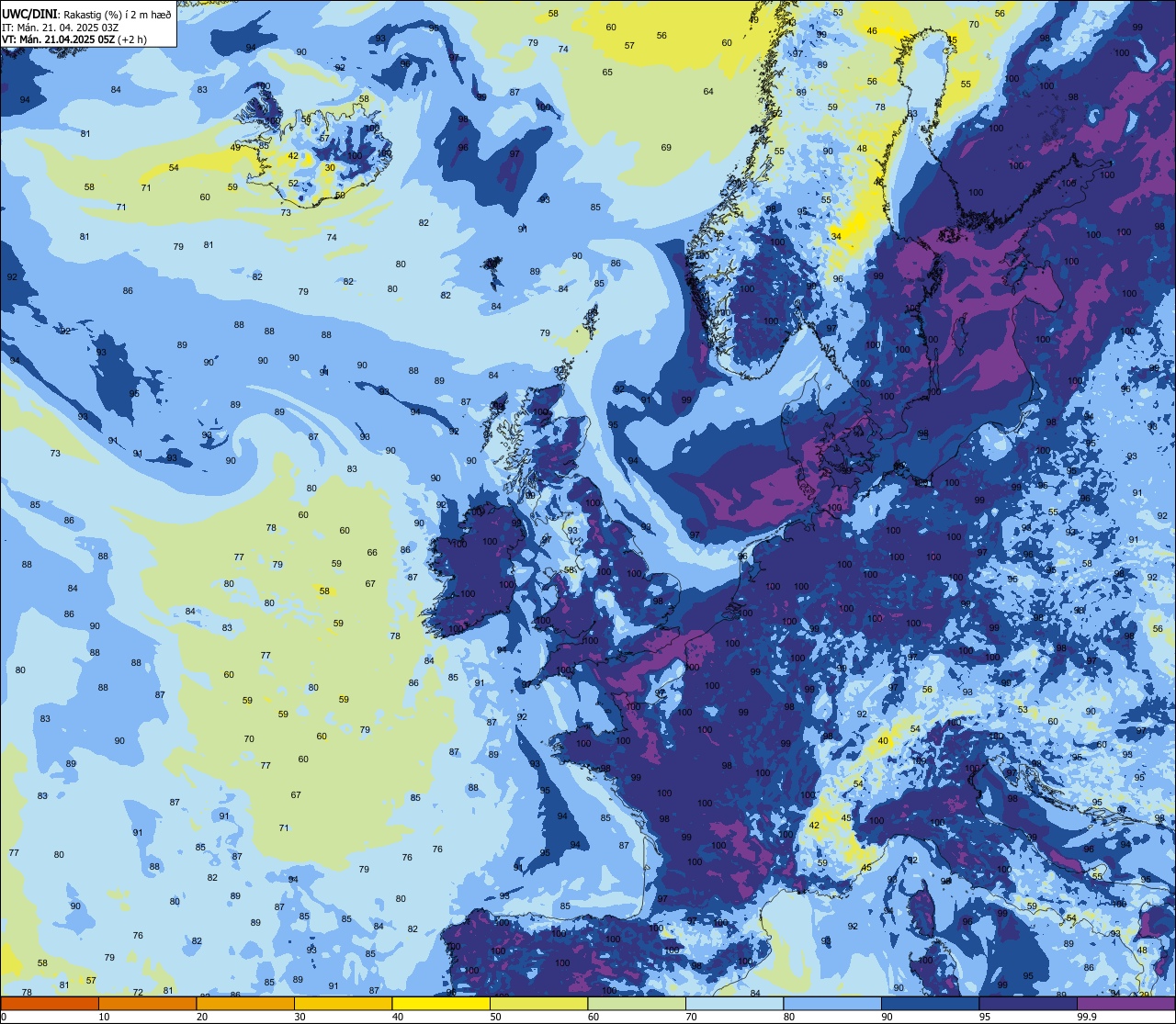Image resolution: width=1176 pixels, height=1024 pixels.
Task: Click the value 66 west of Ireland
Action: (x=372, y=552)
